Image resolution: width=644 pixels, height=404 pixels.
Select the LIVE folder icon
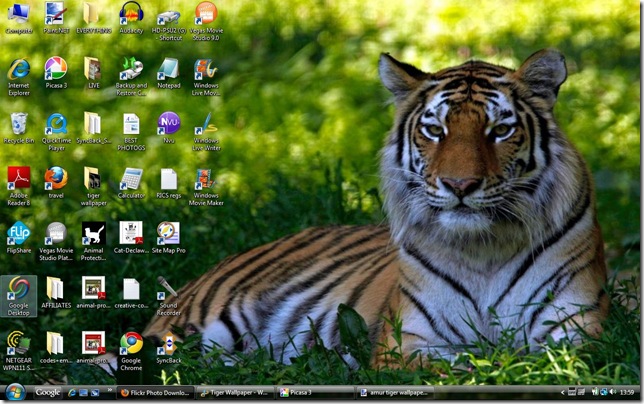(x=94, y=73)
